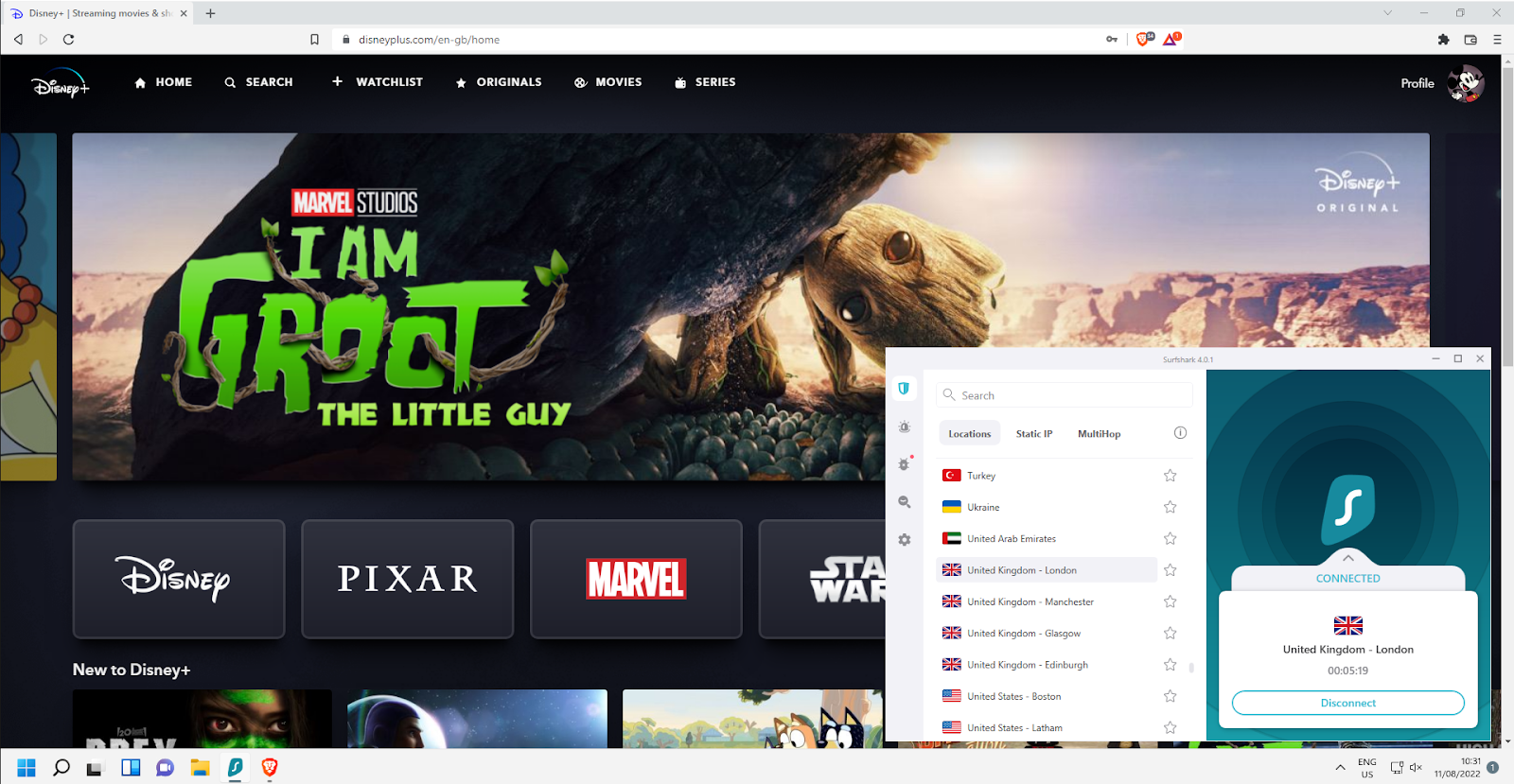The height and width of the screenshot is (784, 1514).
Task: Open the Prey thumbnail in New to Disney+
Action: tap(202, 719)
